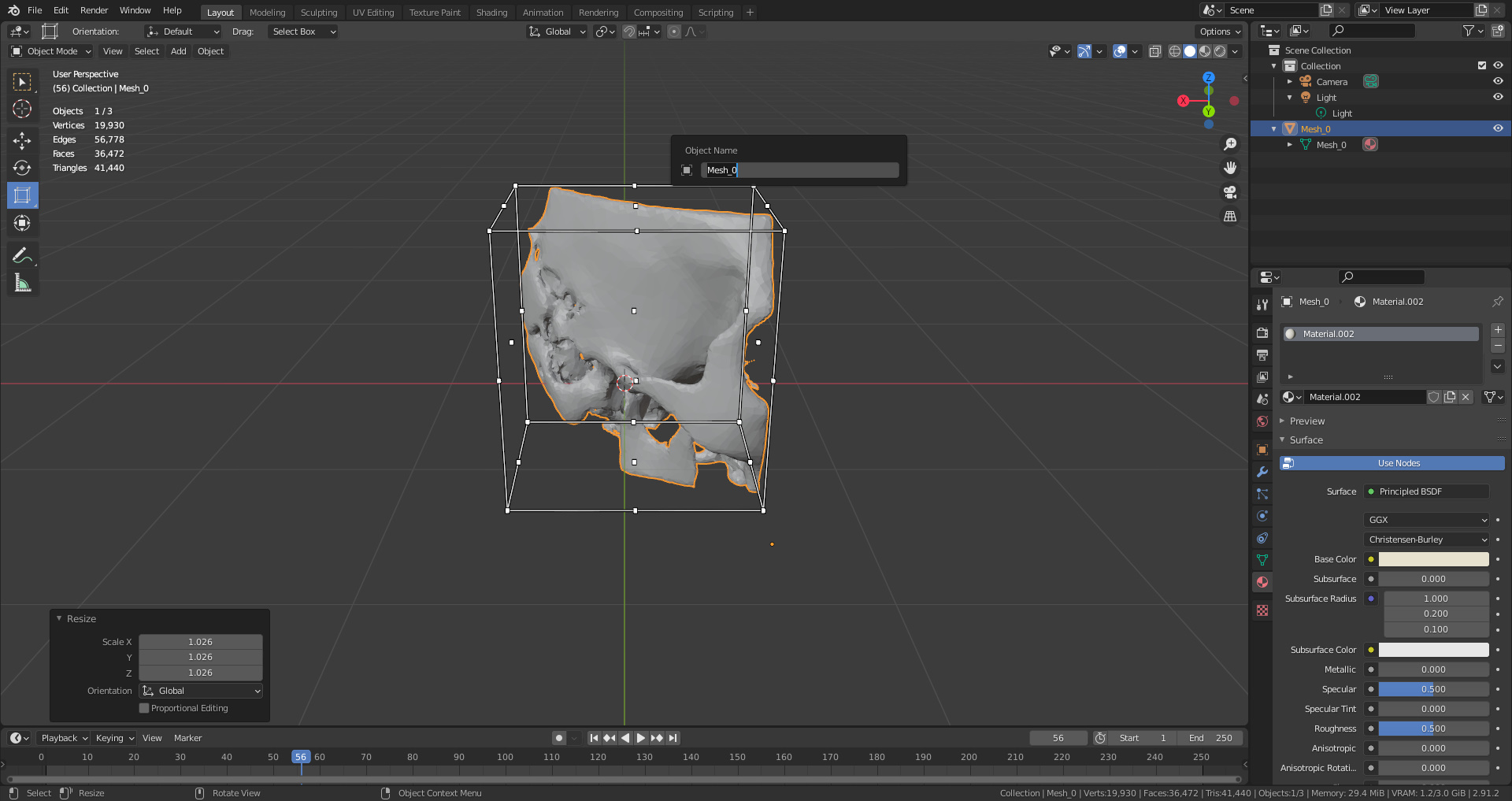Expand the Preview panel
This screenshot has width=1512, height=801.
1307,421
